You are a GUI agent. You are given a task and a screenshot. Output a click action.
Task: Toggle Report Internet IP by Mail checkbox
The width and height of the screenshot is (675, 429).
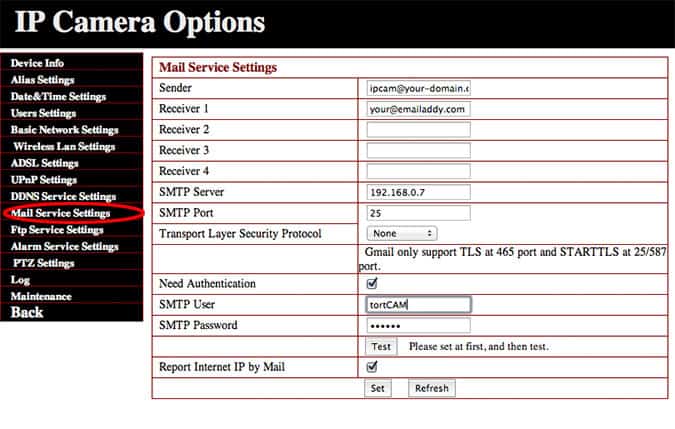[x=373, y=367]
